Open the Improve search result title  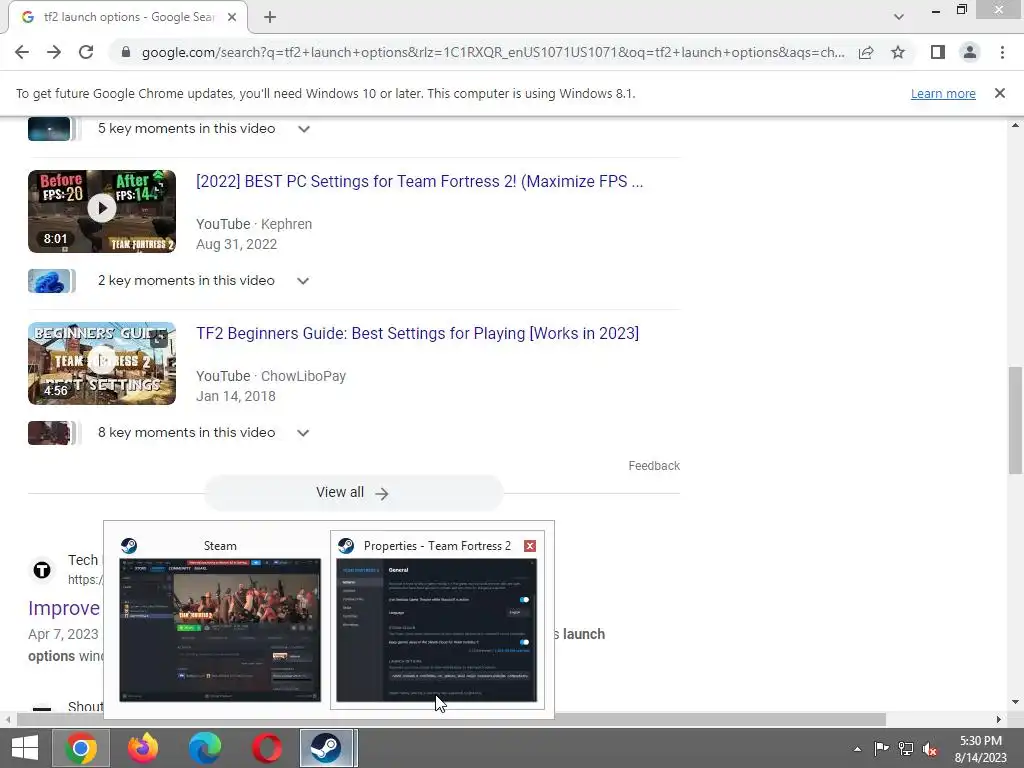coord(64,608)
